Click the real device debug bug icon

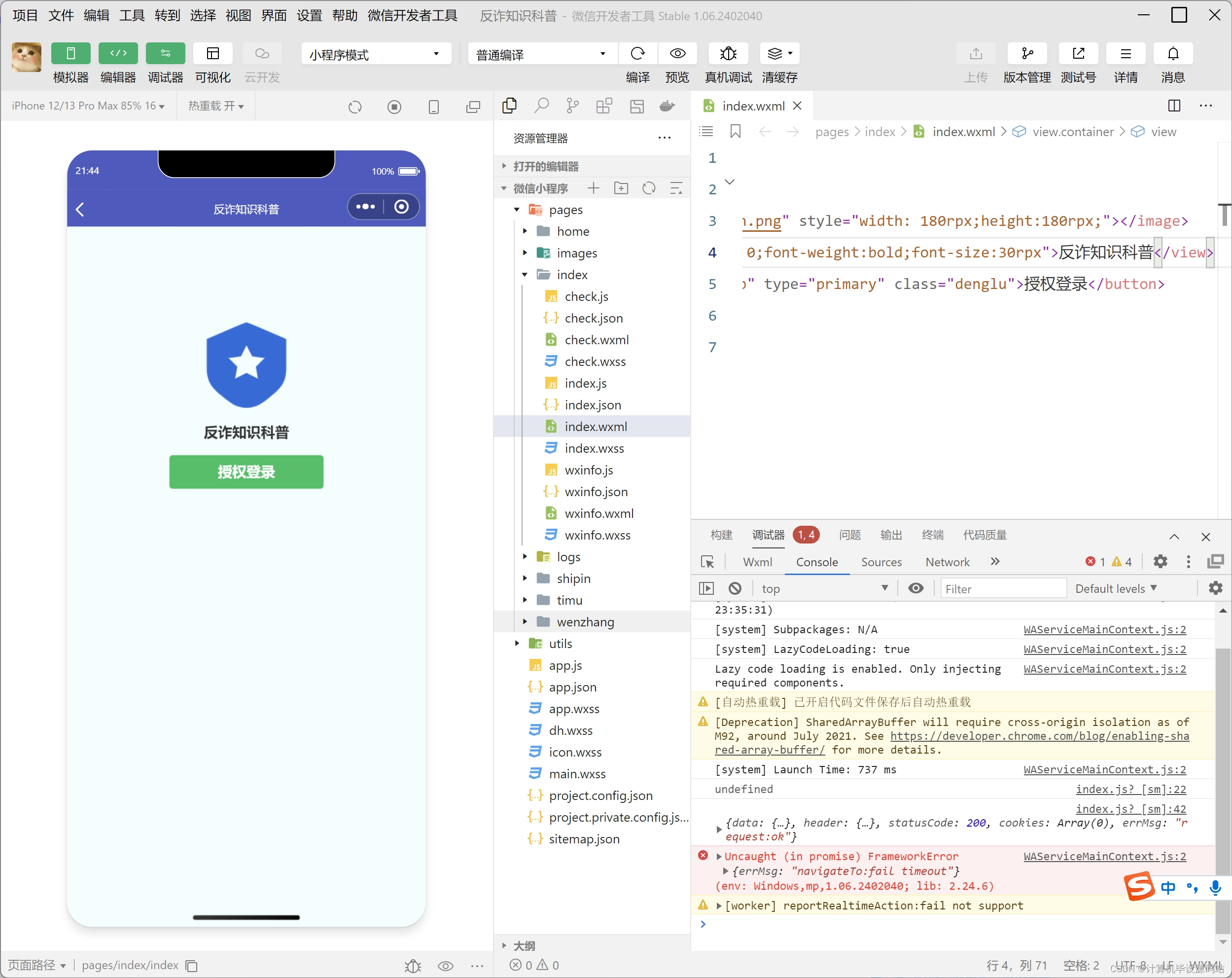(728, 54)
